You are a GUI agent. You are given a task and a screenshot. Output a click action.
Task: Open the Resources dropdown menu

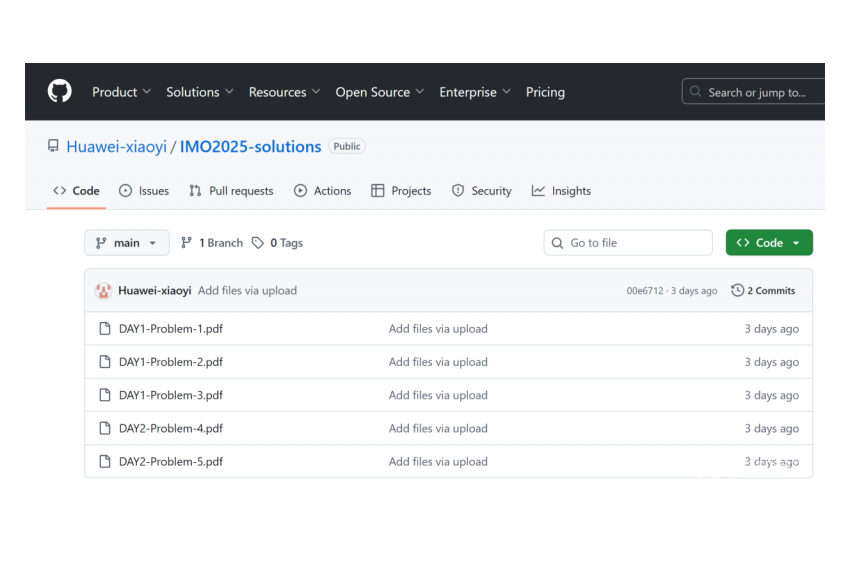284,92
